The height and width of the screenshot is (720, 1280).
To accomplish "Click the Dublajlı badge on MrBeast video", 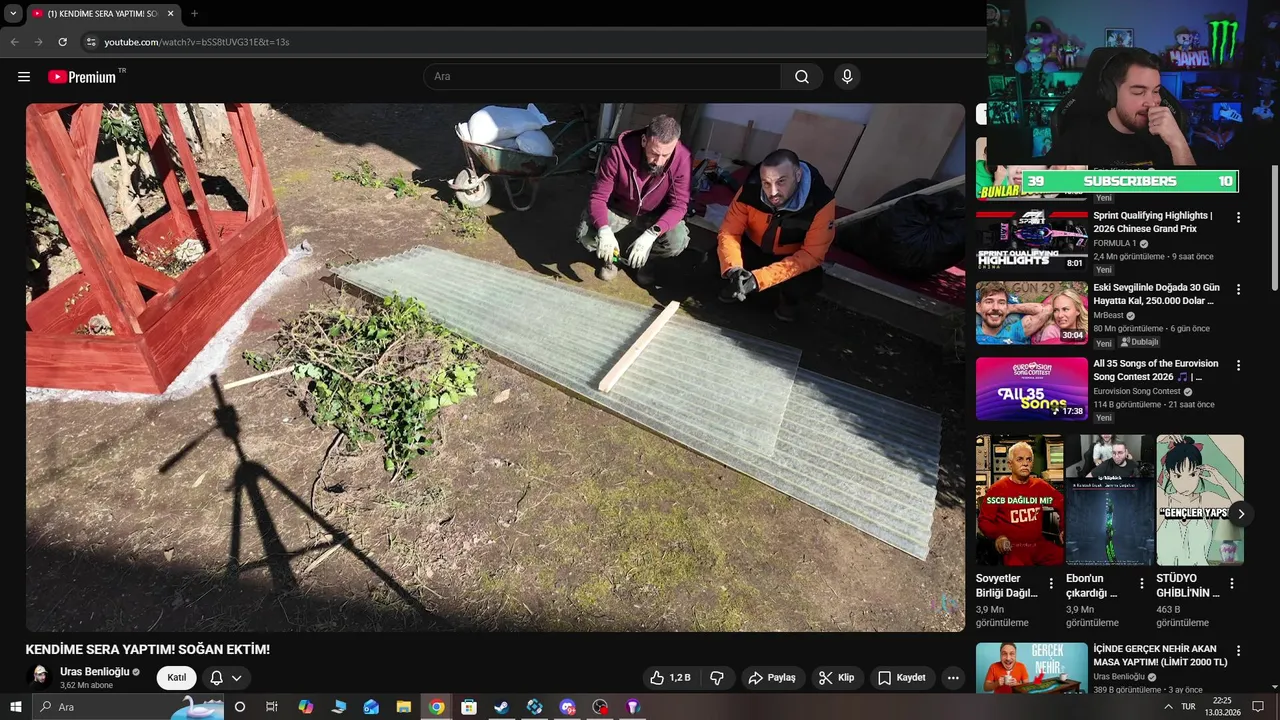I will [1139, 342].
